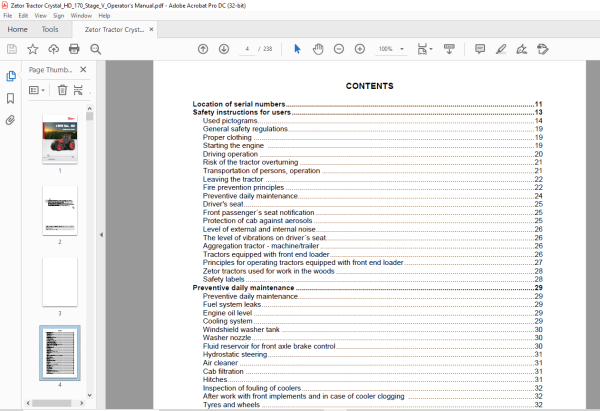Open the Sign menu
Screen dimensions: 600x411
coord(59,16)
